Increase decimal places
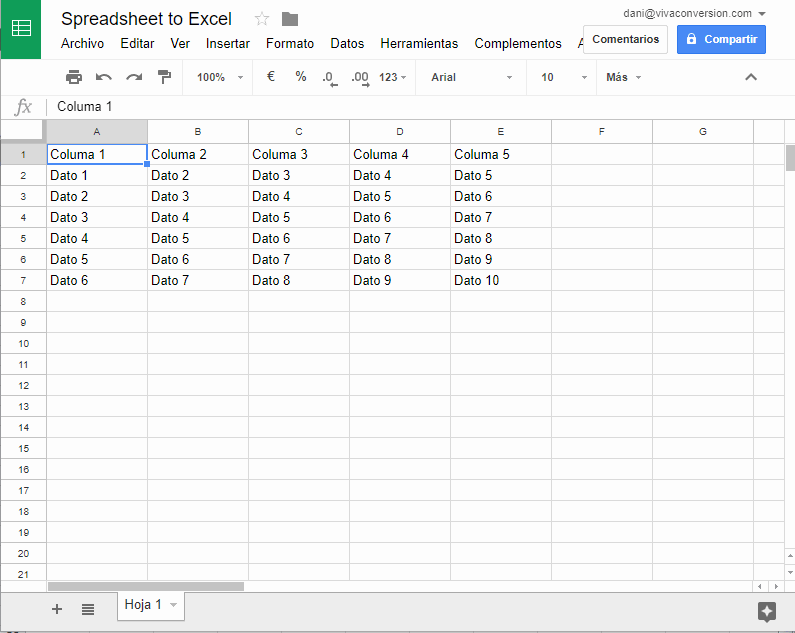The width and height of the screenshot is (795, 633). (360, 78)
